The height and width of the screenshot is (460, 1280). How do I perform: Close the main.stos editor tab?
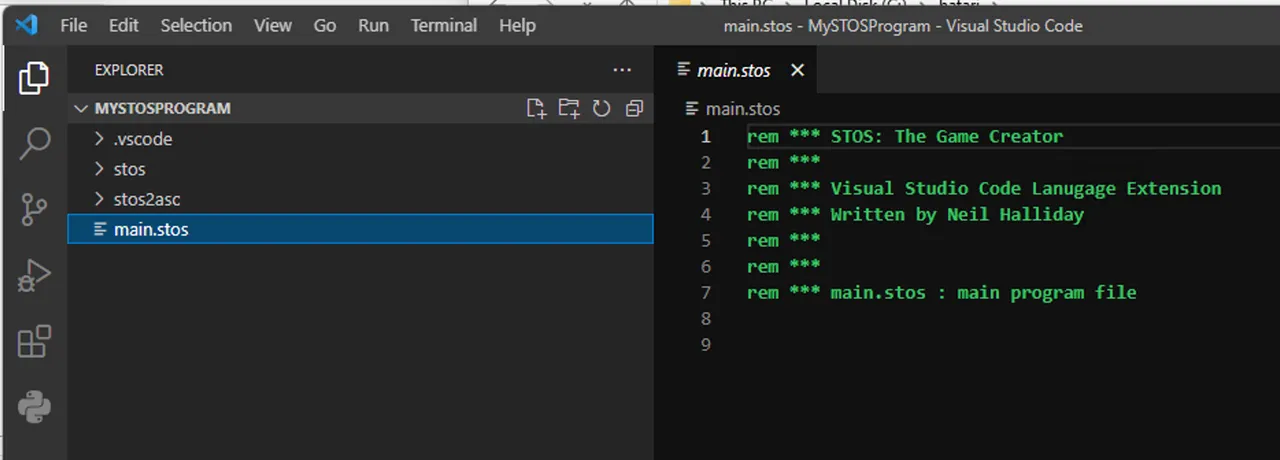(797, 70)
